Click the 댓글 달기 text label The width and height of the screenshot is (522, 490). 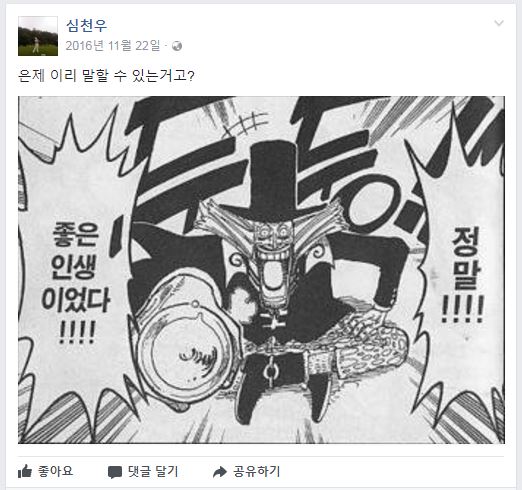click(153, 471)
